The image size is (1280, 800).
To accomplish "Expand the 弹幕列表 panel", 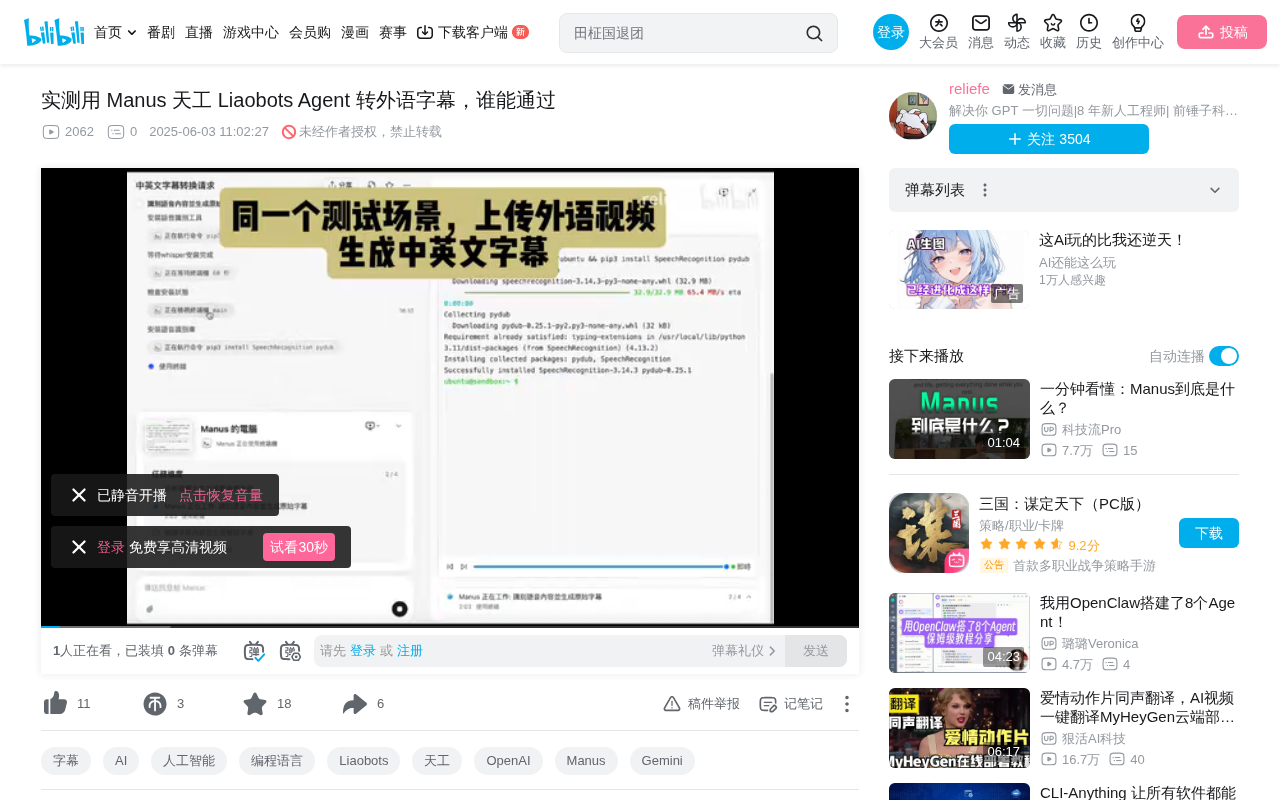I will (x=1215, y=190).
